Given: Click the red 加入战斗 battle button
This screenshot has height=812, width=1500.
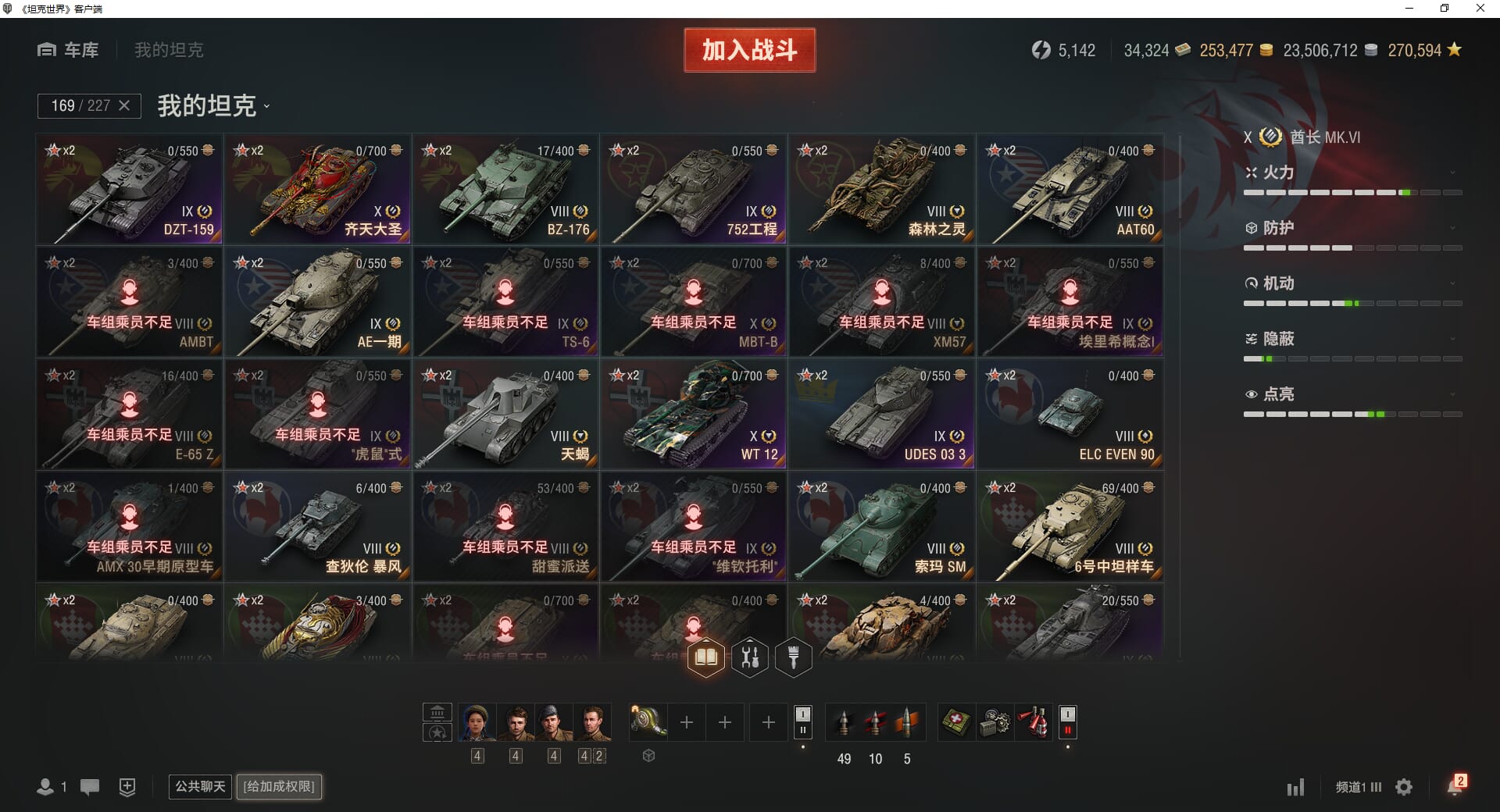Looking at the screenshot, I should 750,50.
